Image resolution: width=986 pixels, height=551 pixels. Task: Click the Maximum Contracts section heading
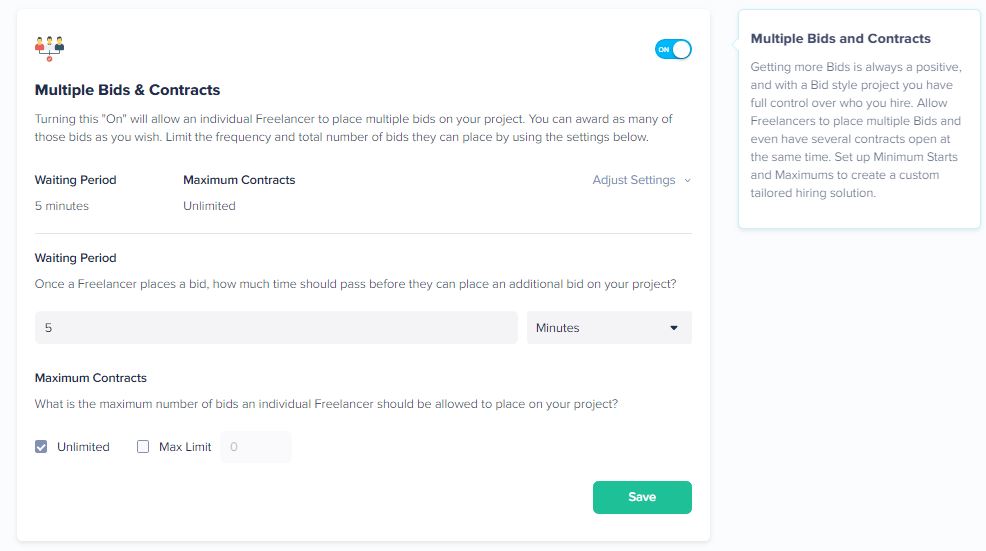91,378
